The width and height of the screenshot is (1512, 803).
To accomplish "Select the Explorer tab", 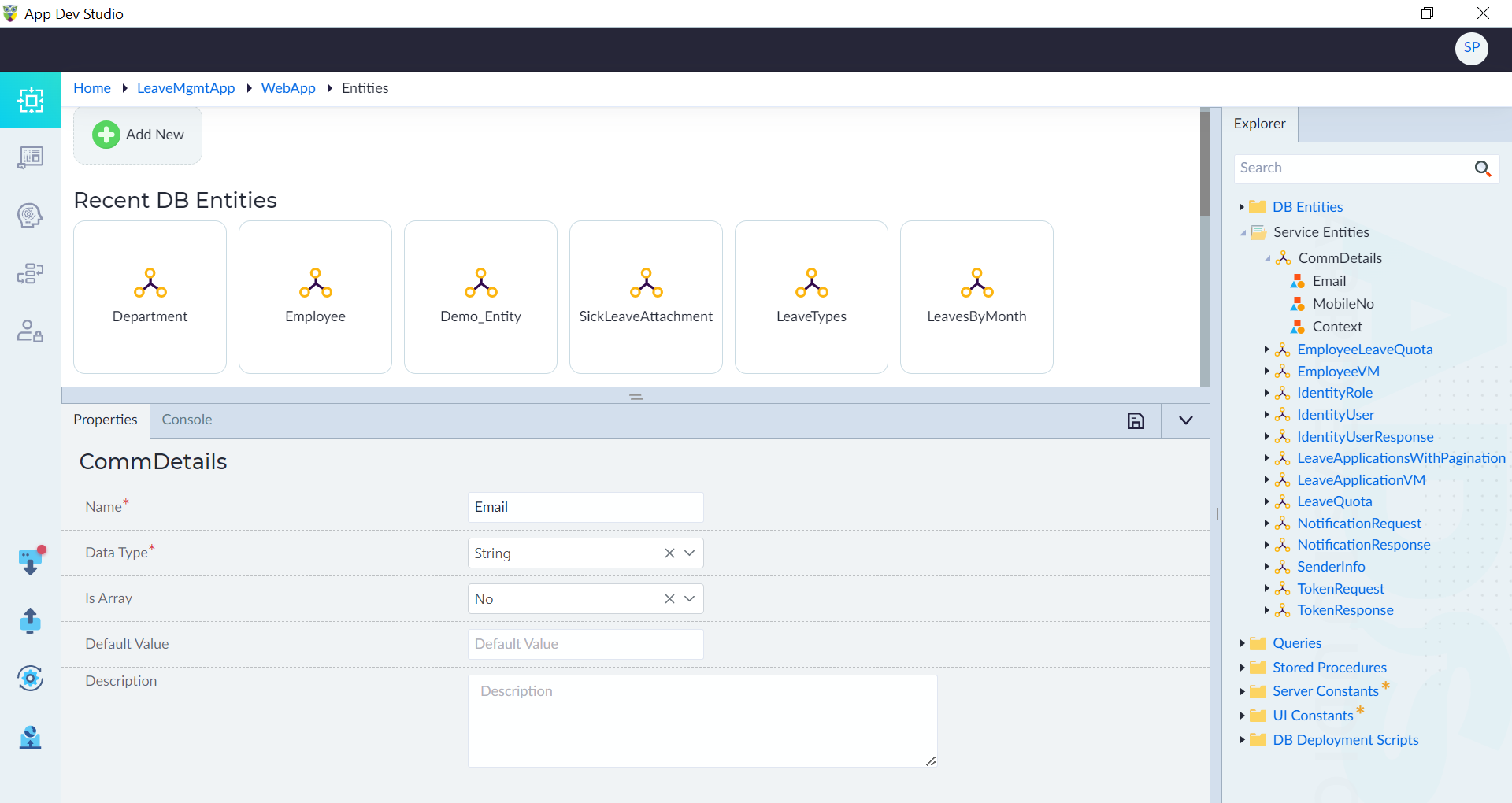I will coord(1259,124).
